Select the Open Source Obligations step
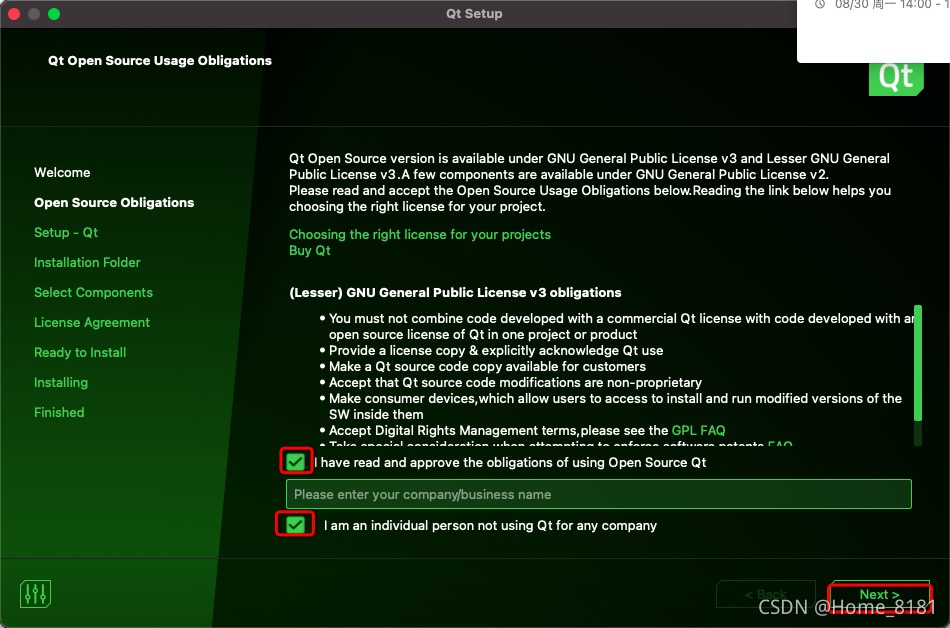The image size is (950, 628). (x=114, y=203)
